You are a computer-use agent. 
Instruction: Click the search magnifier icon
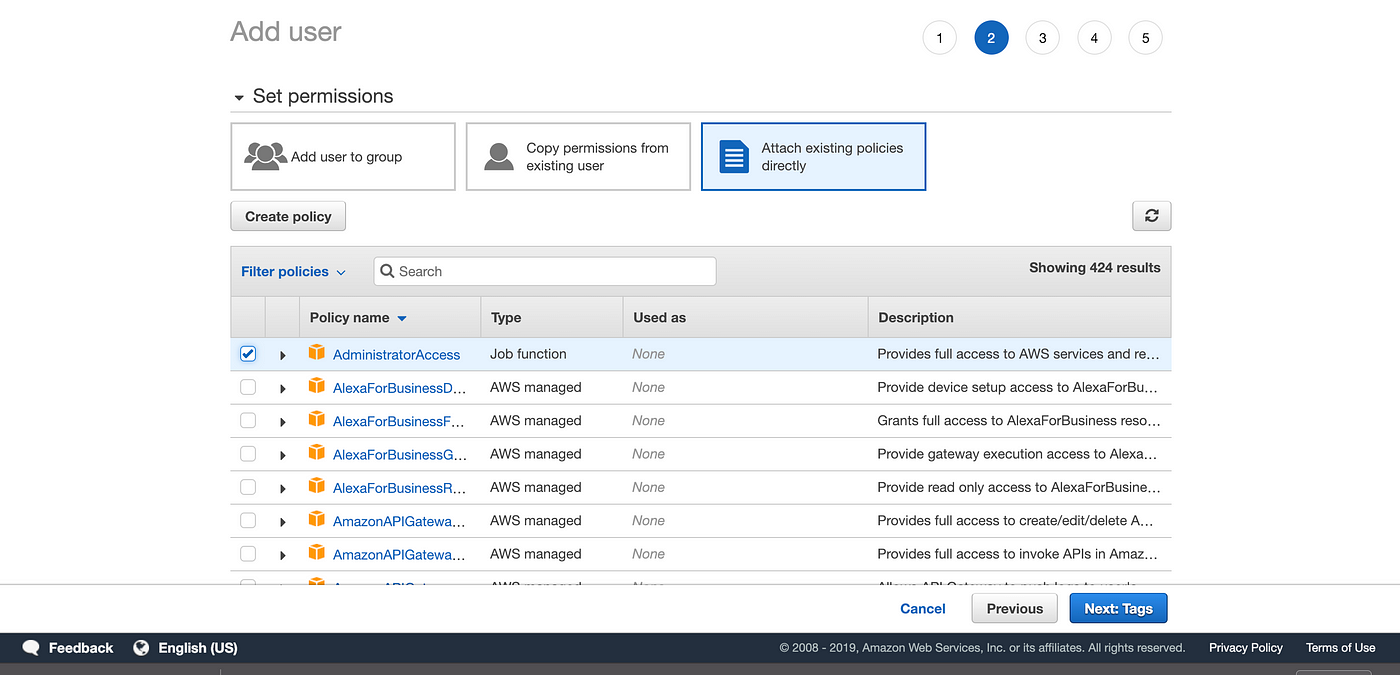tap(388, 271)
